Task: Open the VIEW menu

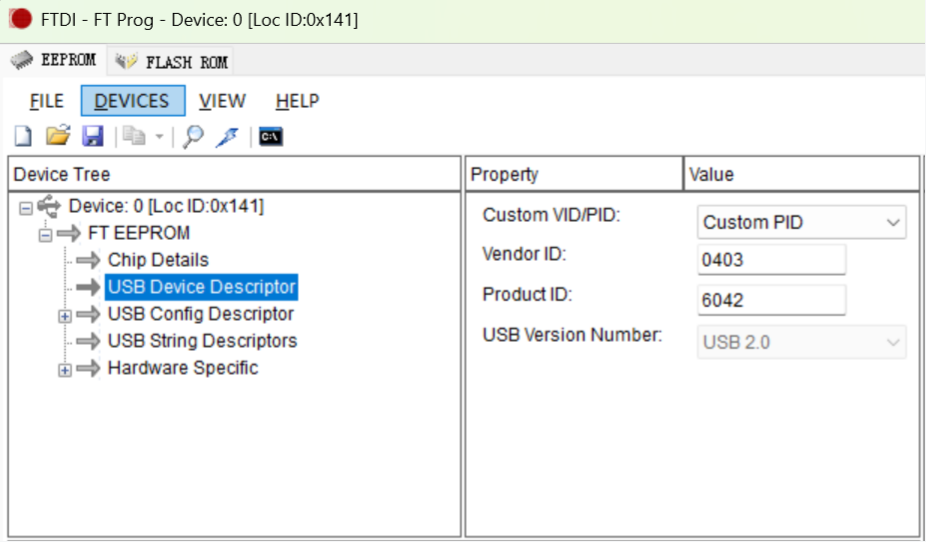Action: [222, 101]
